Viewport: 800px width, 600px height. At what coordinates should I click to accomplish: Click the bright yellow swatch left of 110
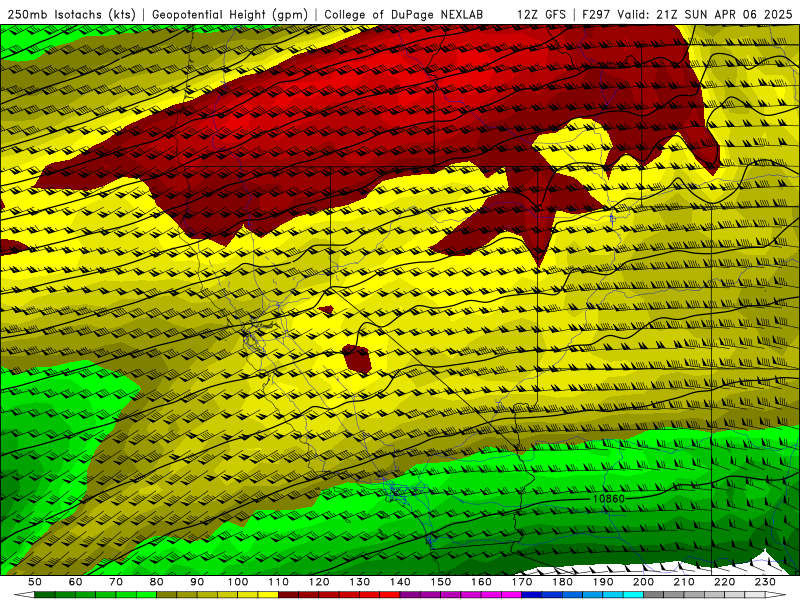(x=268, y=595)
